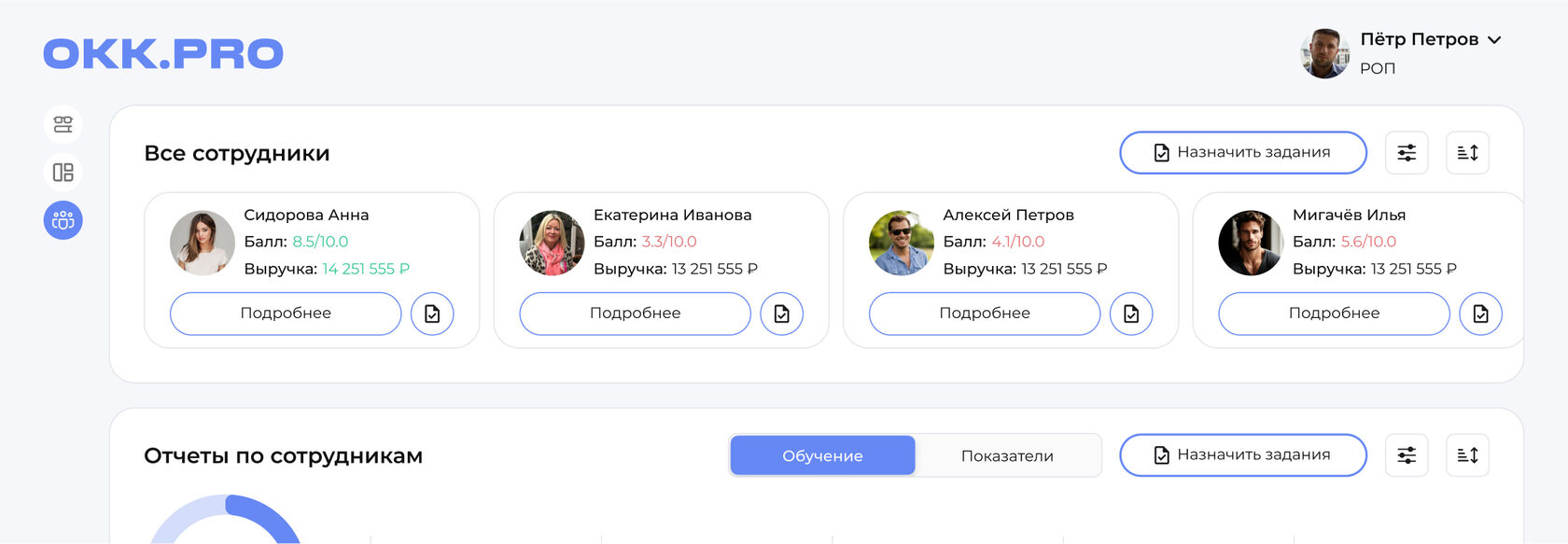Click score 3.3/10.0
Image resolution: width=1568 pixels, height=544 pixels.
click(x=669, y=242)
